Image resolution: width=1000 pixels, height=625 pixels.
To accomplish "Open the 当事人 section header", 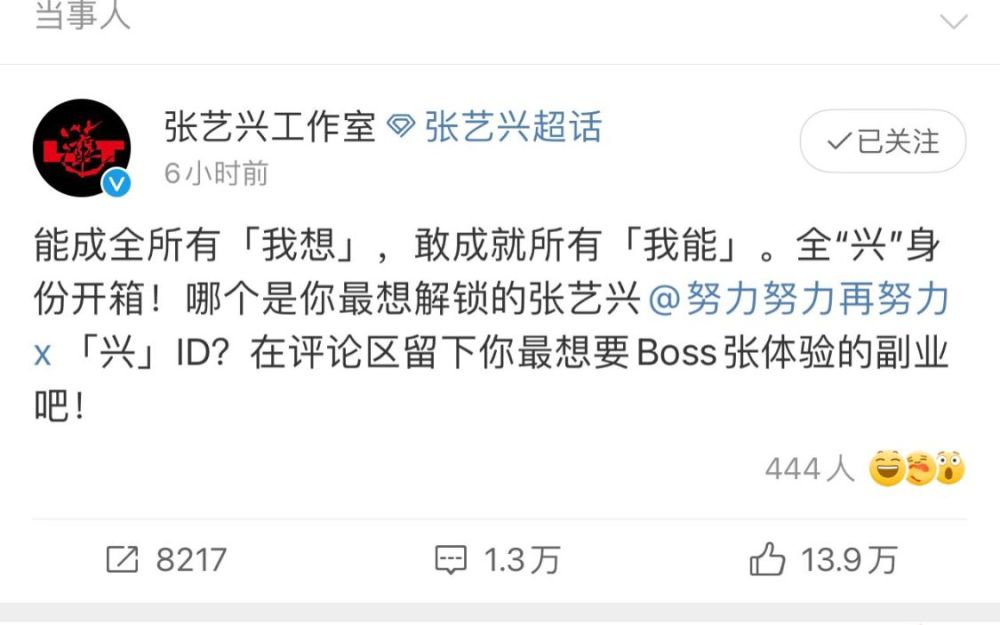I will pyautogui.click(x=83, y=15).
